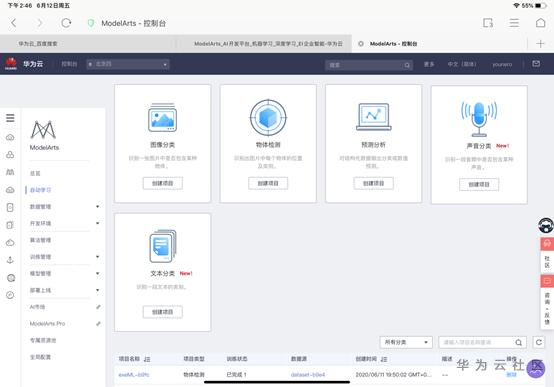This screenshot has width=554, height=387.
Task: Open the username account menu in header
Action: click(x=502, y=64)
